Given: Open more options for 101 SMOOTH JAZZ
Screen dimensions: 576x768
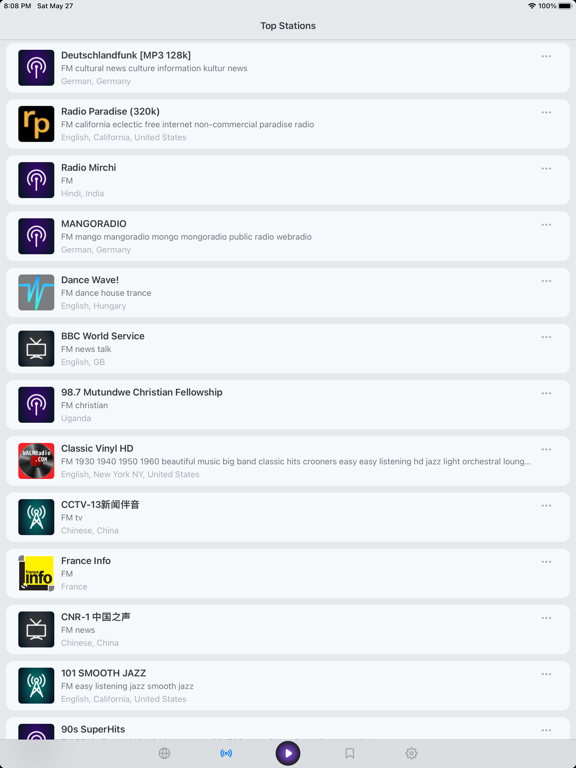Looking at the screenshot, I should [x=547, y=674].
